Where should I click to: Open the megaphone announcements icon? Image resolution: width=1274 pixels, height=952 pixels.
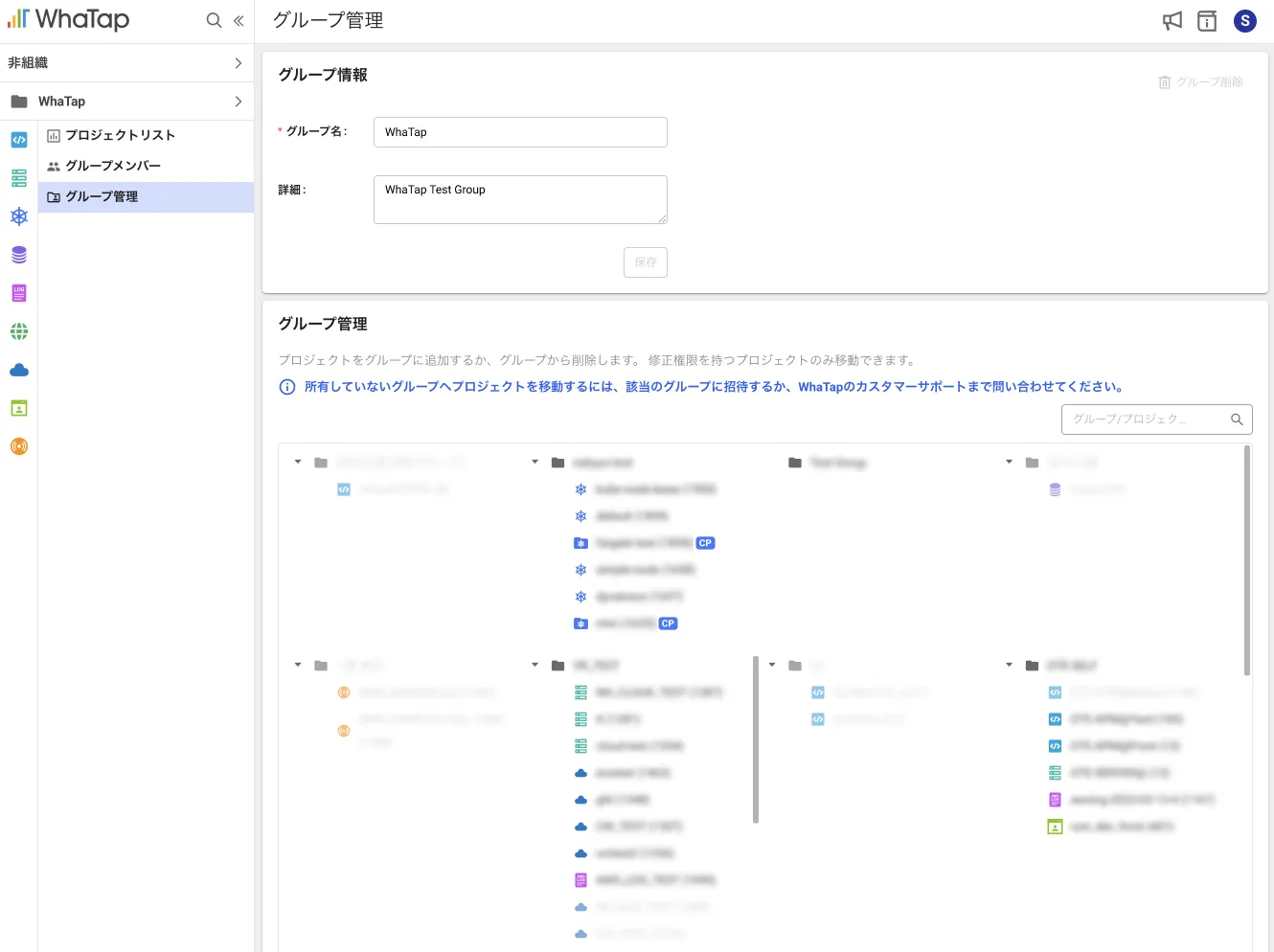click(x=1172, y=21)
